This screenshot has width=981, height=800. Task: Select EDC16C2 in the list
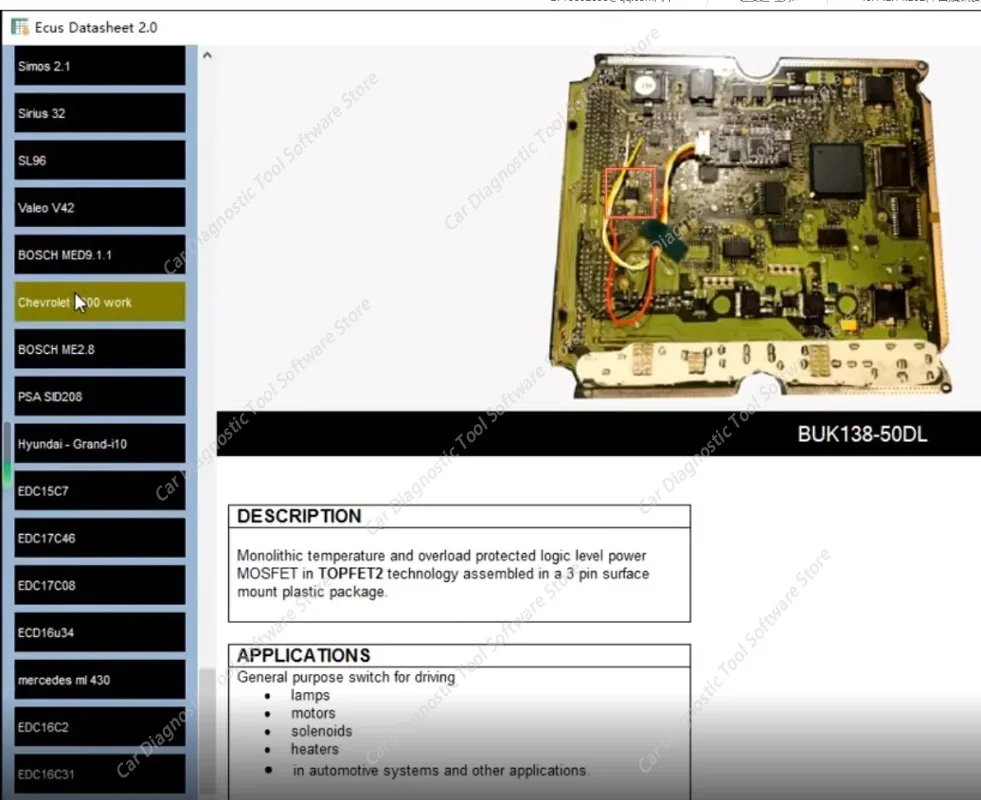pos(100,727)
